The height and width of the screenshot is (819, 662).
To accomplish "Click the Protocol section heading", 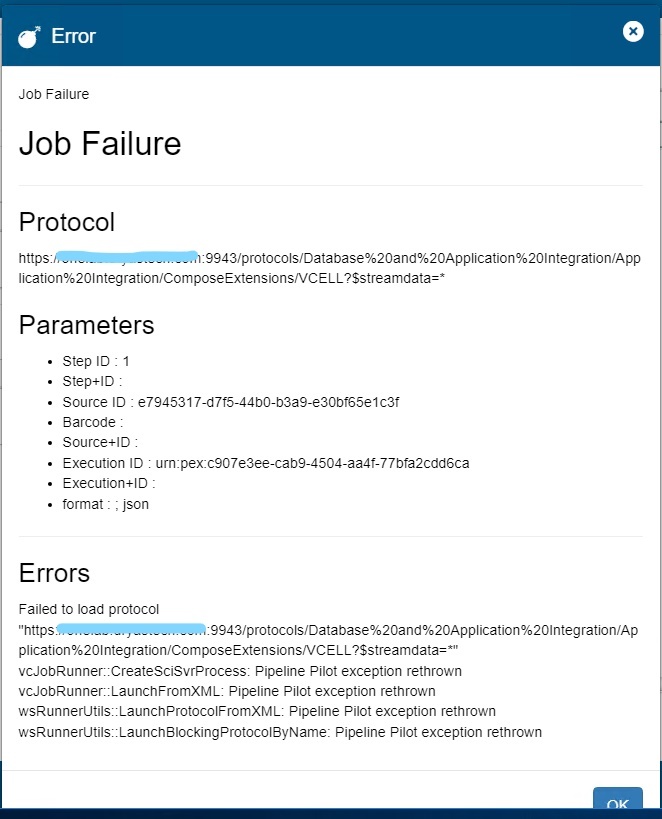I will click(x=67, y=222).
